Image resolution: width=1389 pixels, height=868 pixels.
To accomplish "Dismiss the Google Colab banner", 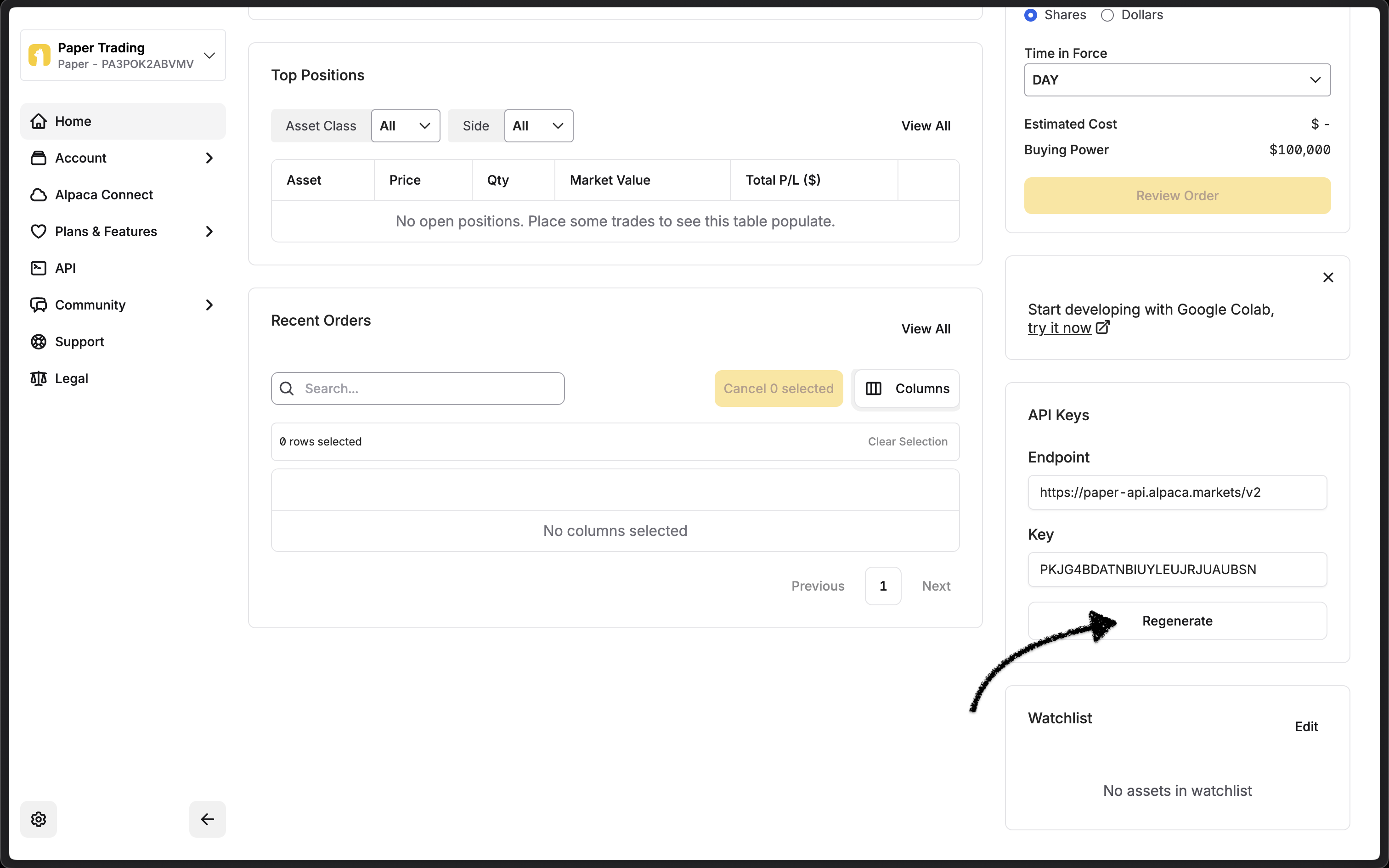I will coord(1327,278).
